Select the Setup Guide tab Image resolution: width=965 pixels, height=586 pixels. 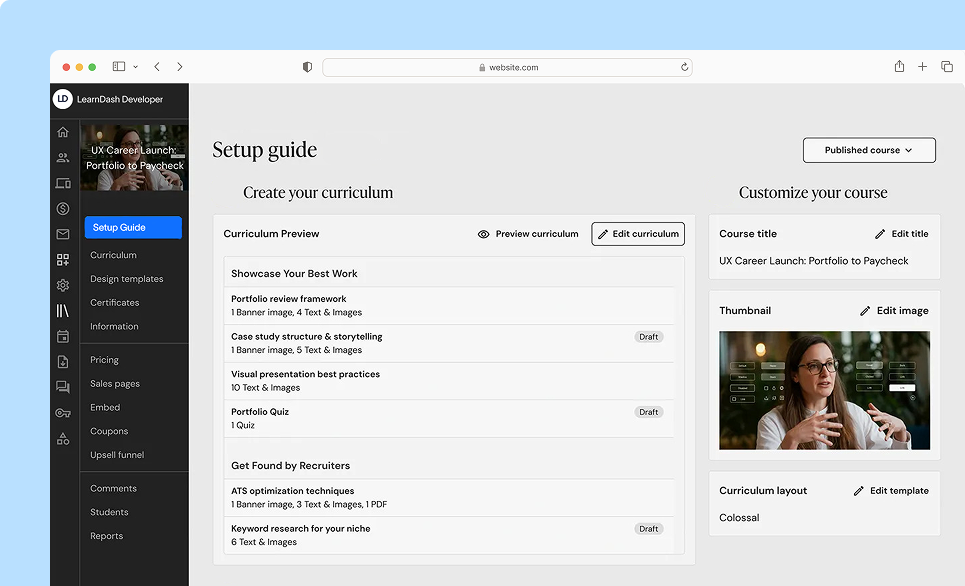point(133,228)
